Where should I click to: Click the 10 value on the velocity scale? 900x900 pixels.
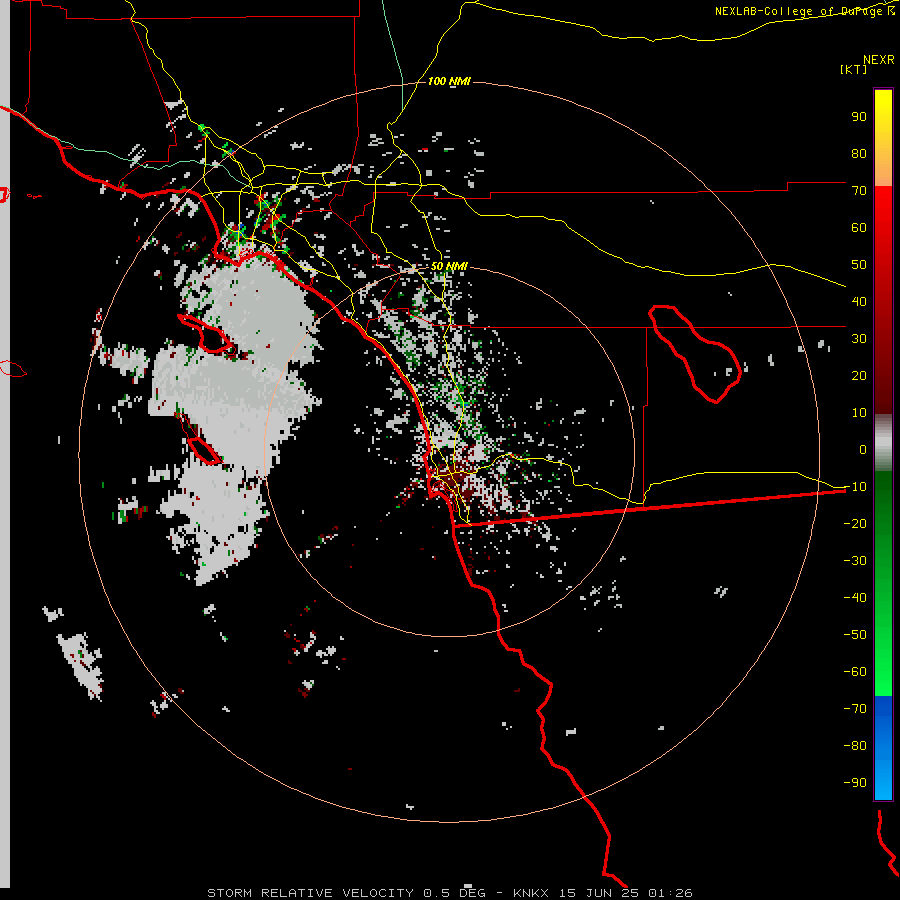coord(859,413)
